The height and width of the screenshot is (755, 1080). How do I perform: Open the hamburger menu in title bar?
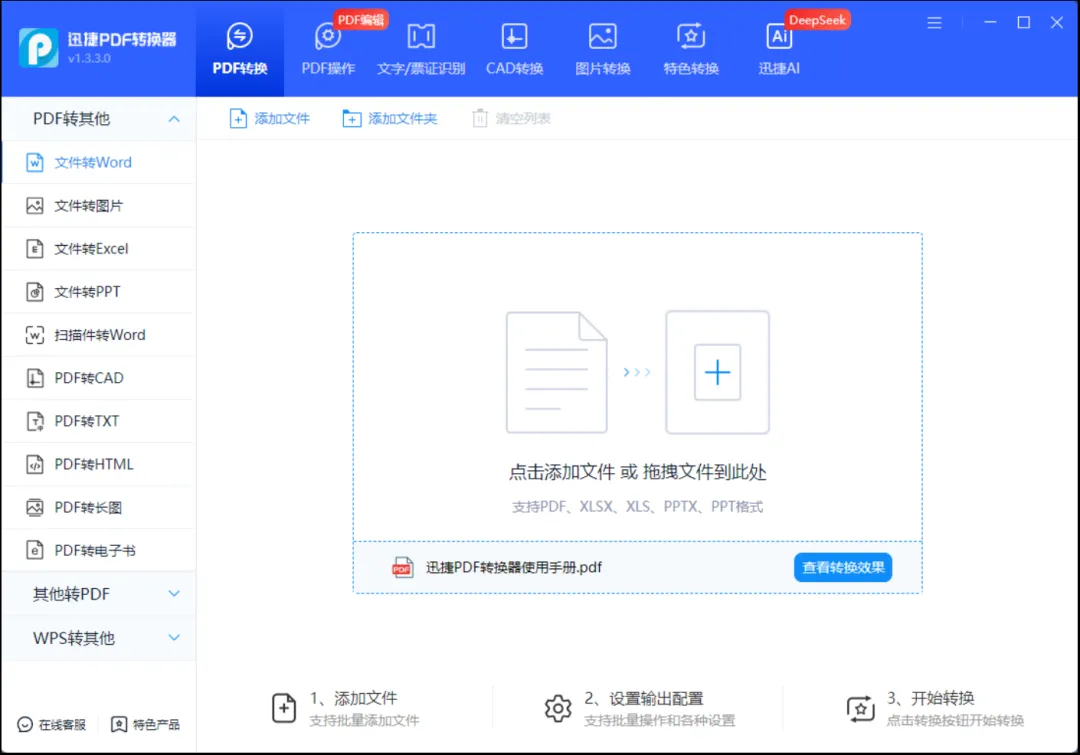[934, 23]
